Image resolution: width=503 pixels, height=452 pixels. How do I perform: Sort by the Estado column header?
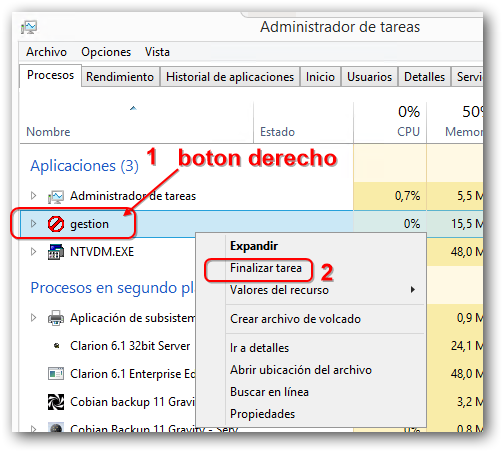[277, 132]
